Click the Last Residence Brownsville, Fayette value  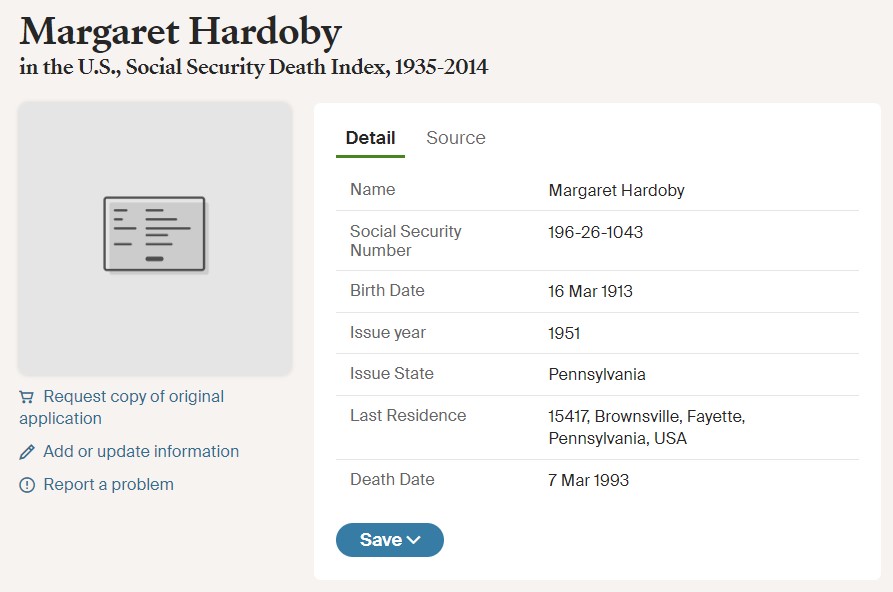pyautogui.click(x=646, y=427)
